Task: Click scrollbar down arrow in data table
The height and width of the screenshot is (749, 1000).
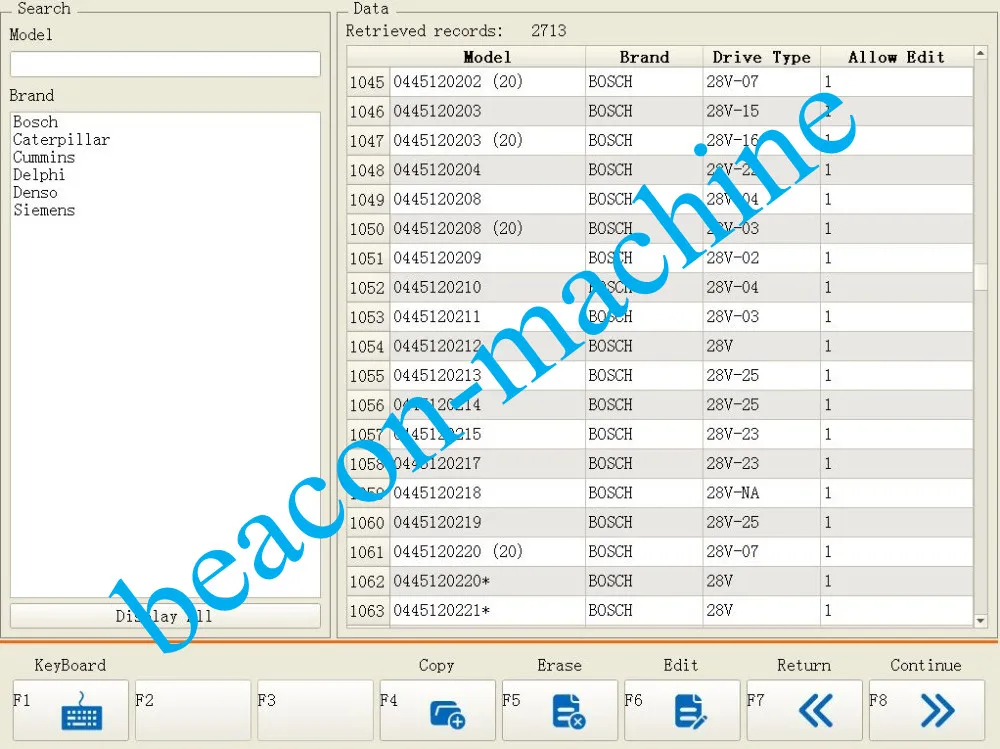Action: tap(980, 620)
